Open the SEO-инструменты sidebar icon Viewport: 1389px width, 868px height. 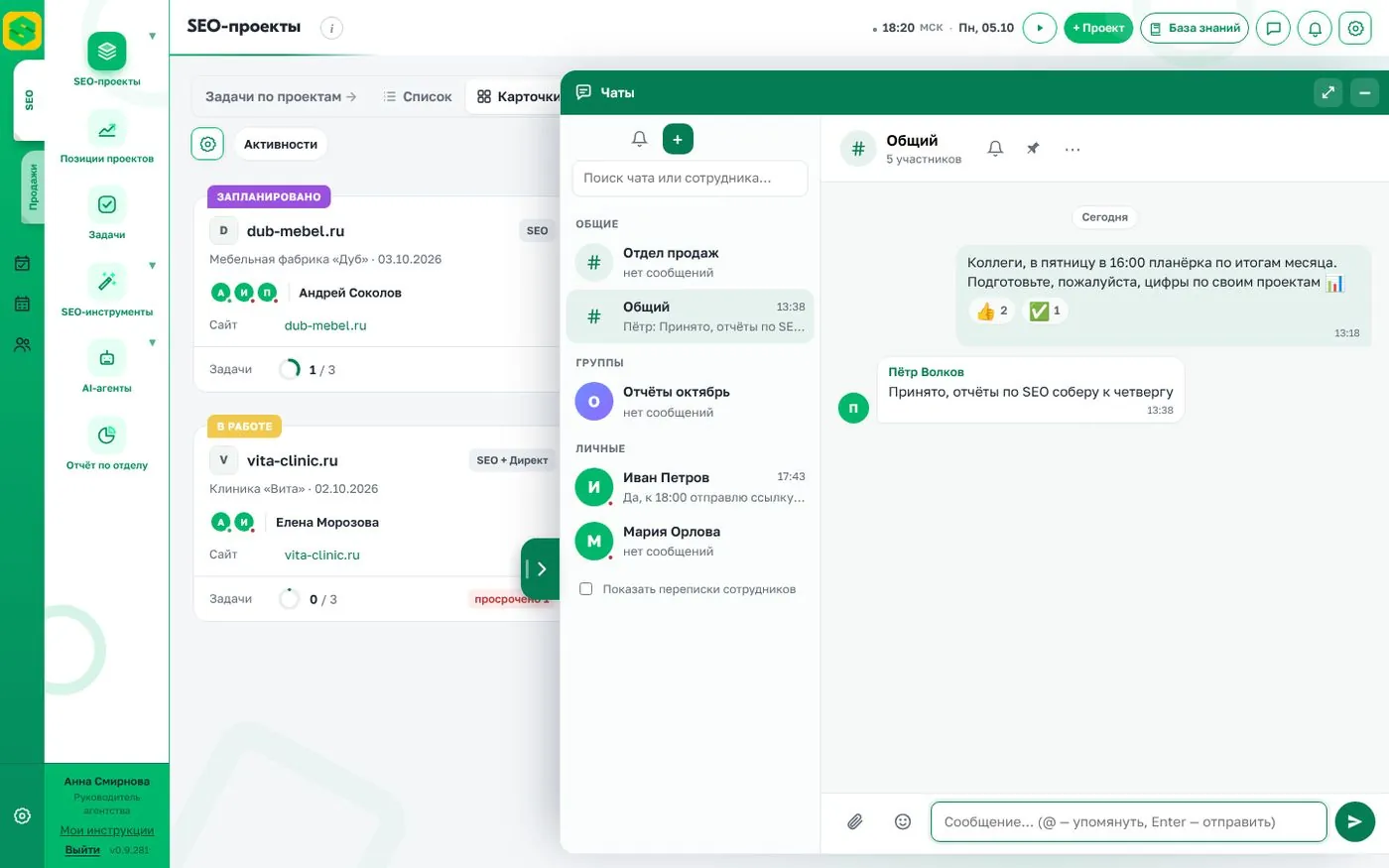[x=107, y=282]
